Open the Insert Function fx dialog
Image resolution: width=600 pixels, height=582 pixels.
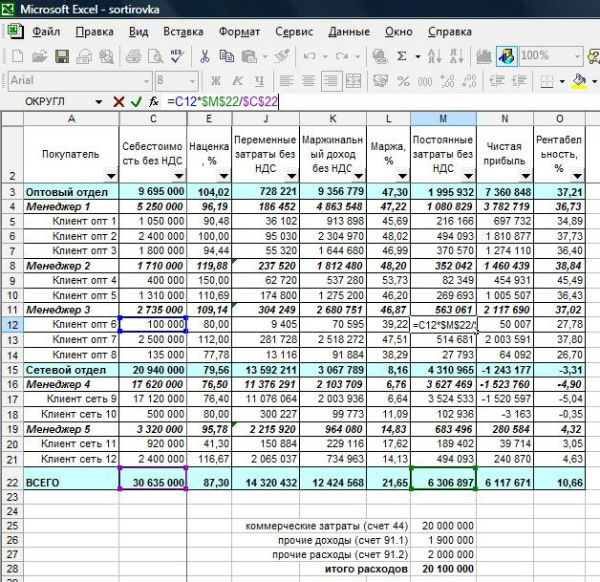click(153, 101)
